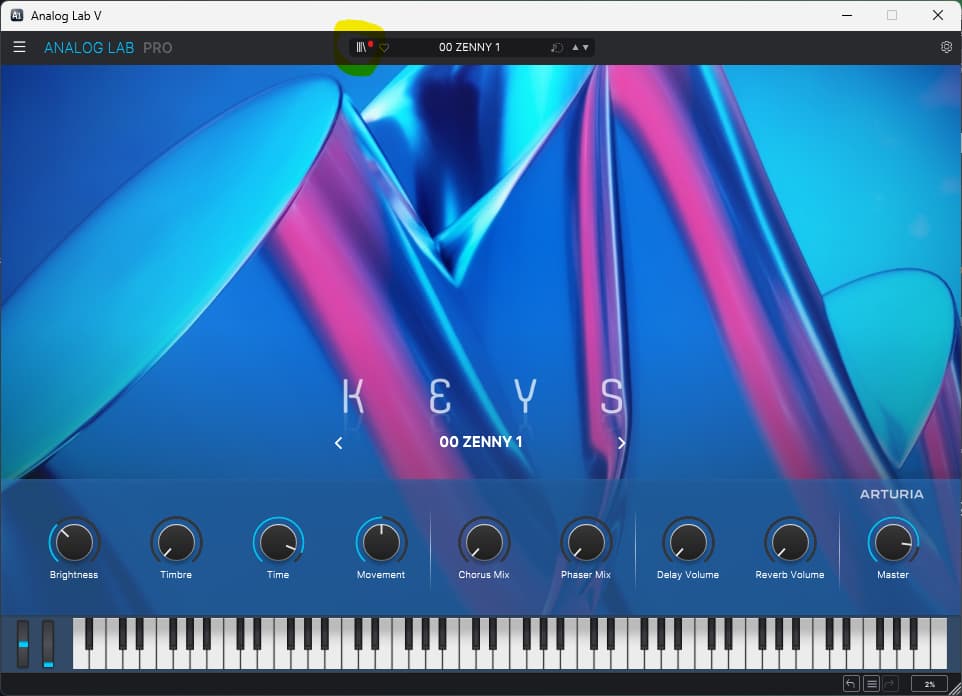Like the preset with the heart icon
The height and width of the screenshot is (696, 962).
coord(384,48)
